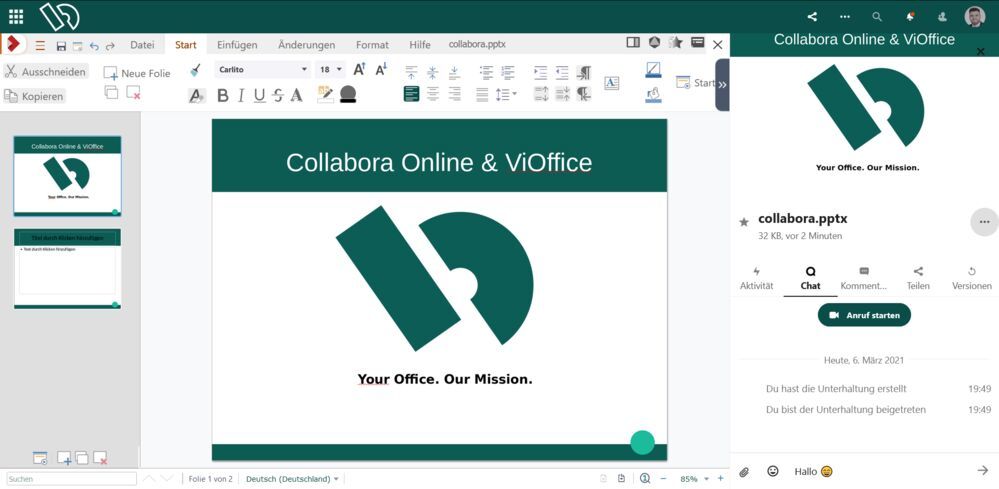Toggle bold text formatting

[x=223, y=95]
